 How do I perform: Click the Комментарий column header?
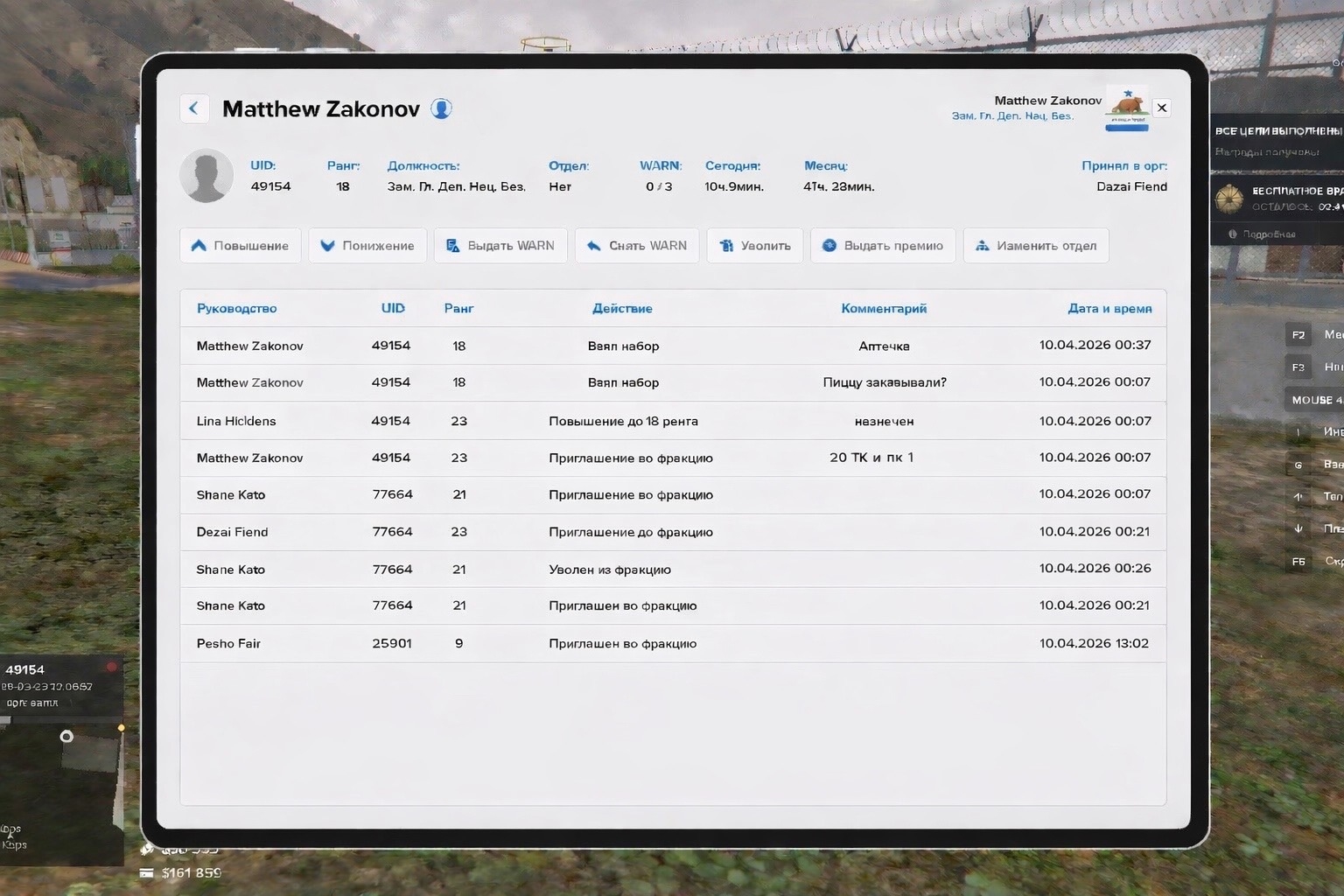(884, 308)
